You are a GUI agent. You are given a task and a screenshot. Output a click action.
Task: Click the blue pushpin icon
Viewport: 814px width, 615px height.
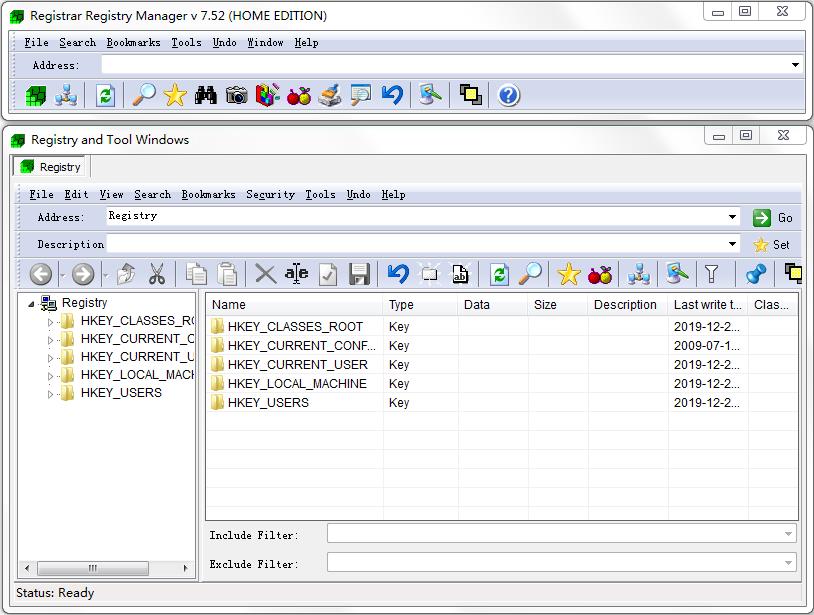tap(756, 274)
